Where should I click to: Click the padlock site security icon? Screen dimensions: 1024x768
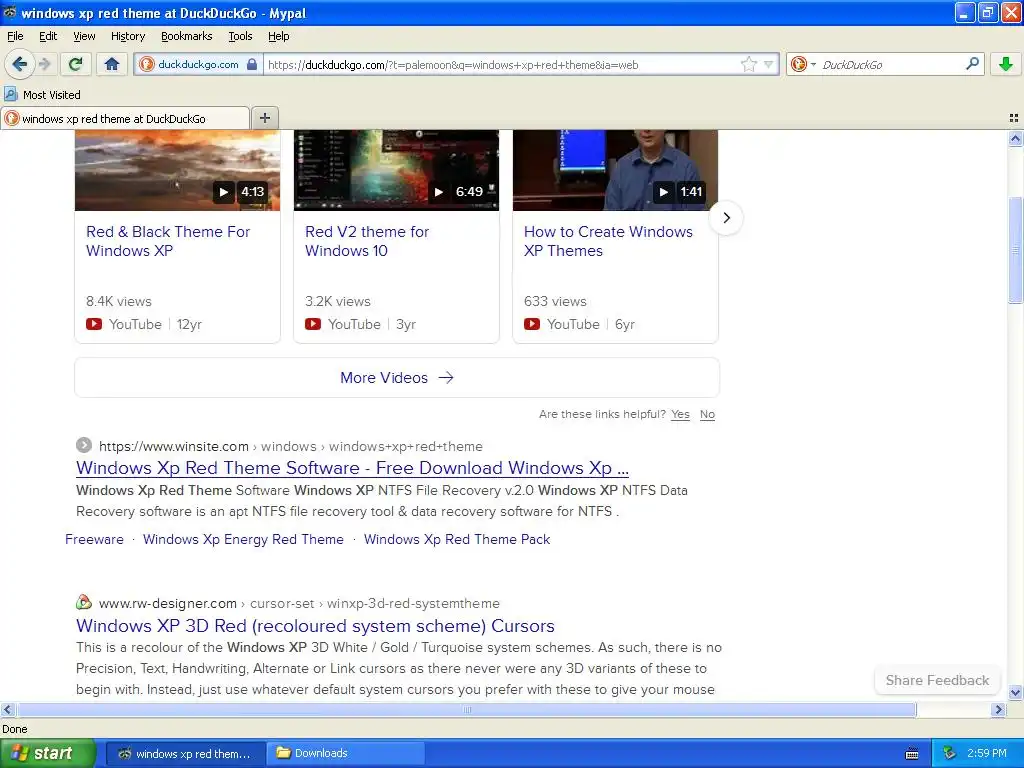click(x=252, y=64)
